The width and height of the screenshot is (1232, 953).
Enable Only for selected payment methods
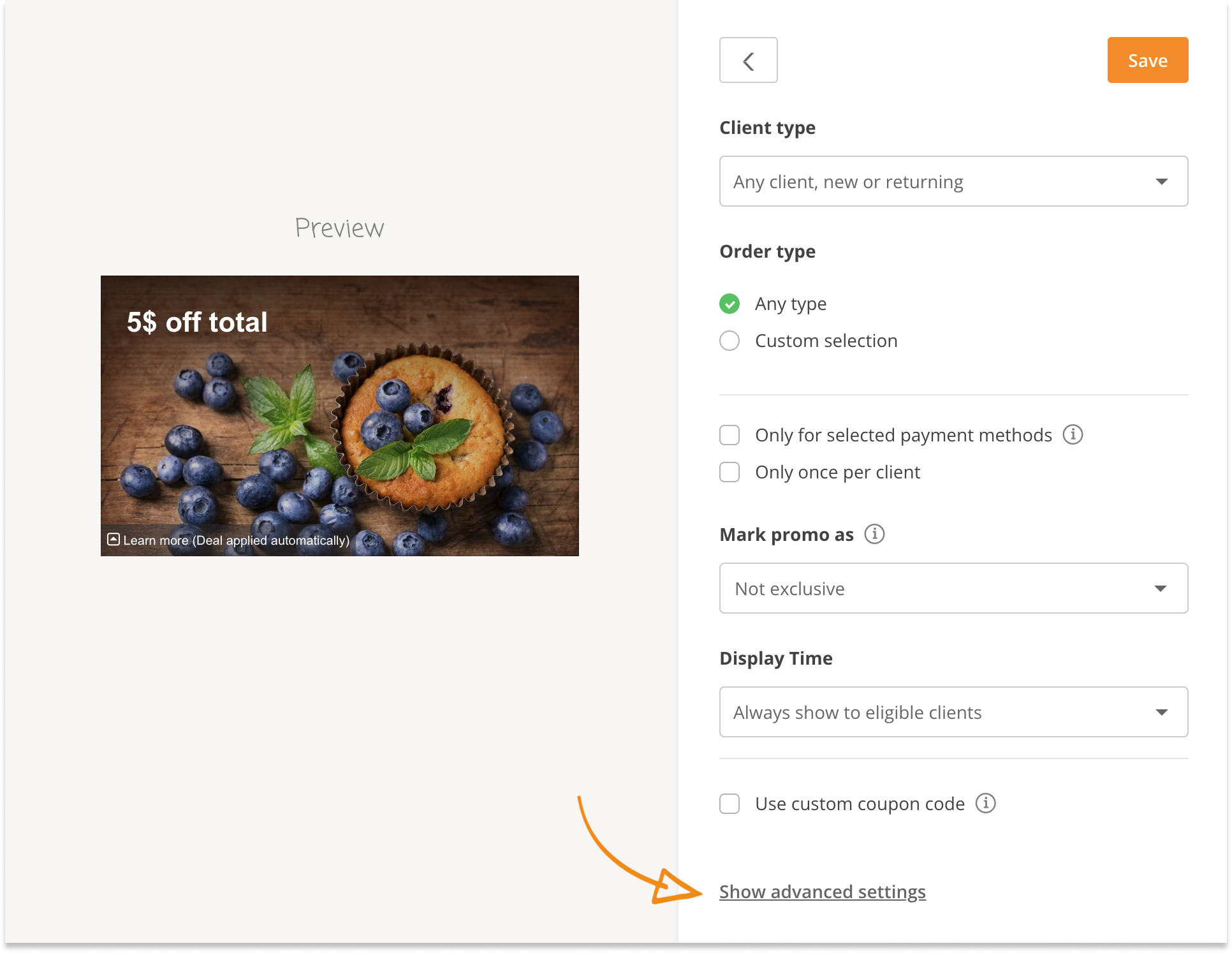[729, 434]
